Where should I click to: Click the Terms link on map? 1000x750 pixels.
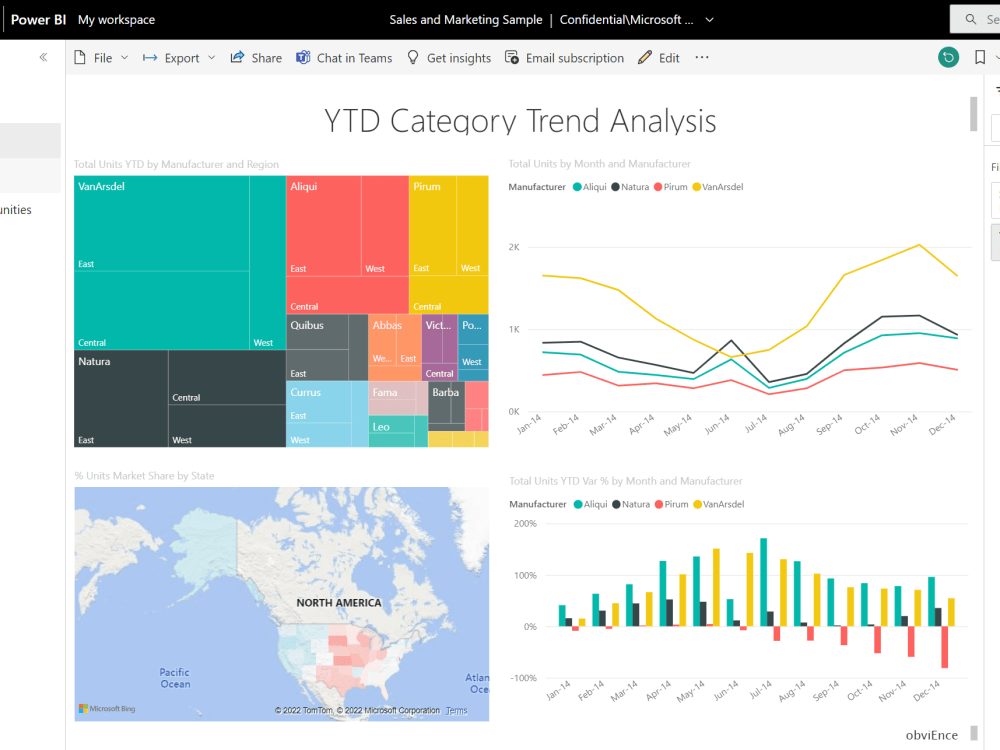(457, 710)
